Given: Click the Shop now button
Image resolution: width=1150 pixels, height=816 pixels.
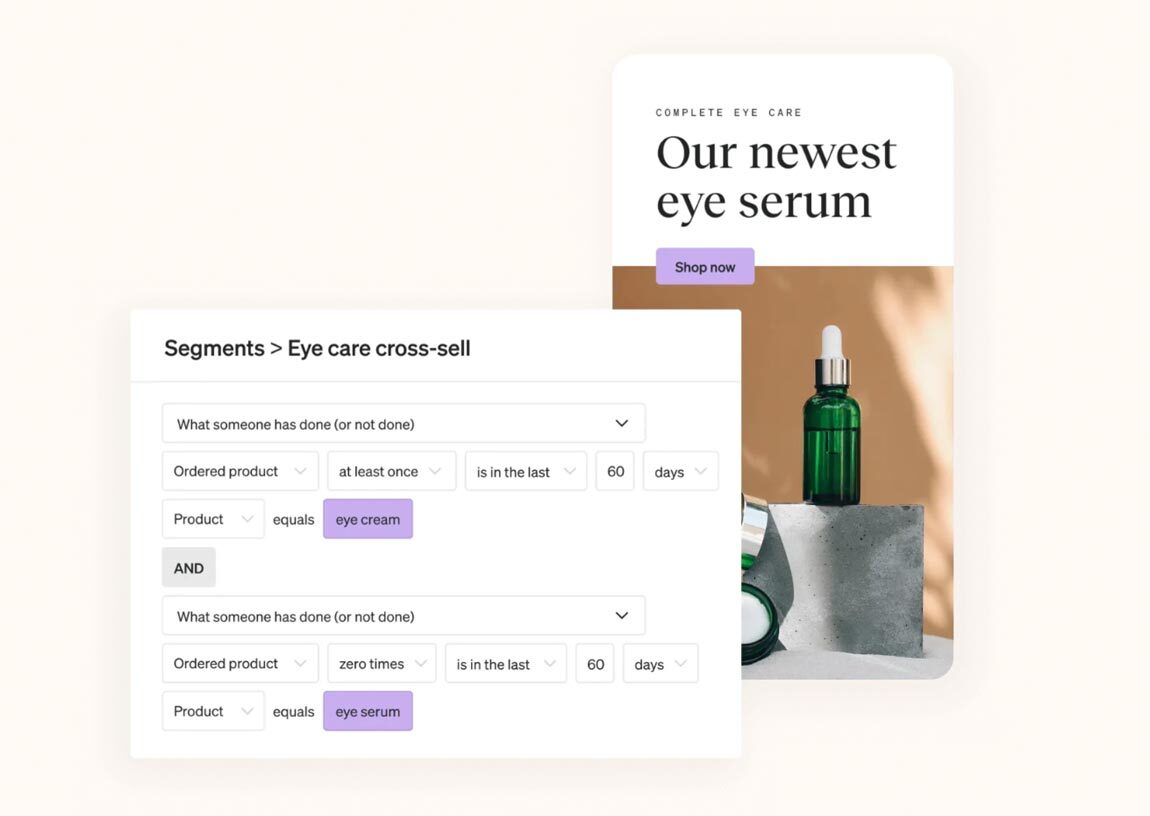Looking at the screenshot, I should [x=705, y=267].
